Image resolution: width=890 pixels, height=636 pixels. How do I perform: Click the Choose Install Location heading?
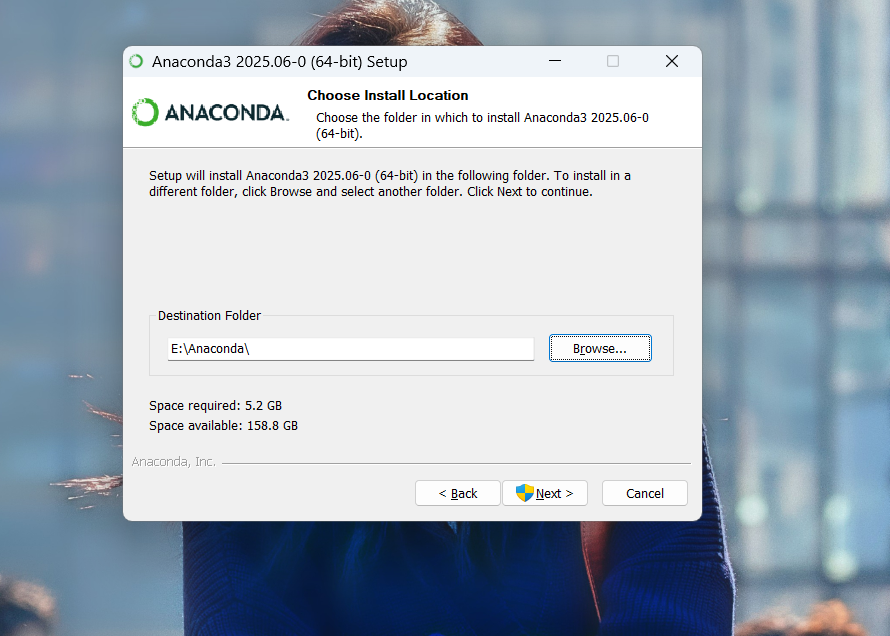(x=388, y=95)
